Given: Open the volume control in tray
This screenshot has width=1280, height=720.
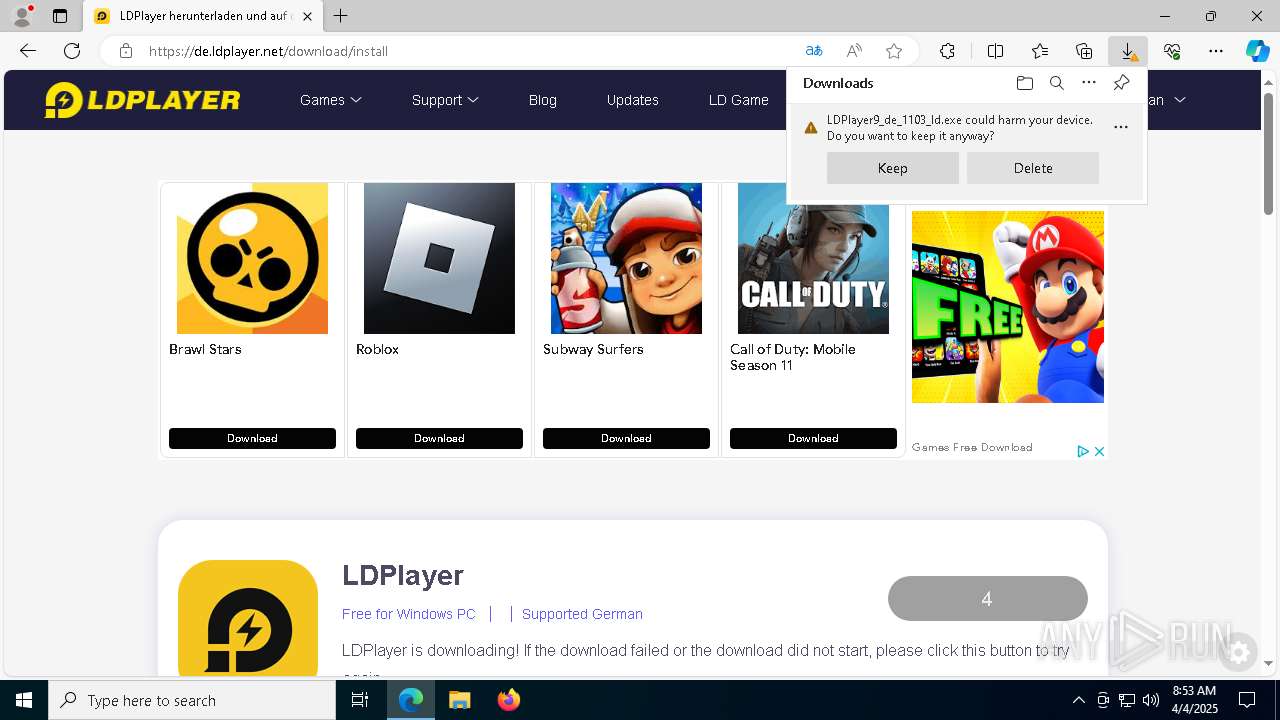Looking at the screenshot, I should 1150,700.
